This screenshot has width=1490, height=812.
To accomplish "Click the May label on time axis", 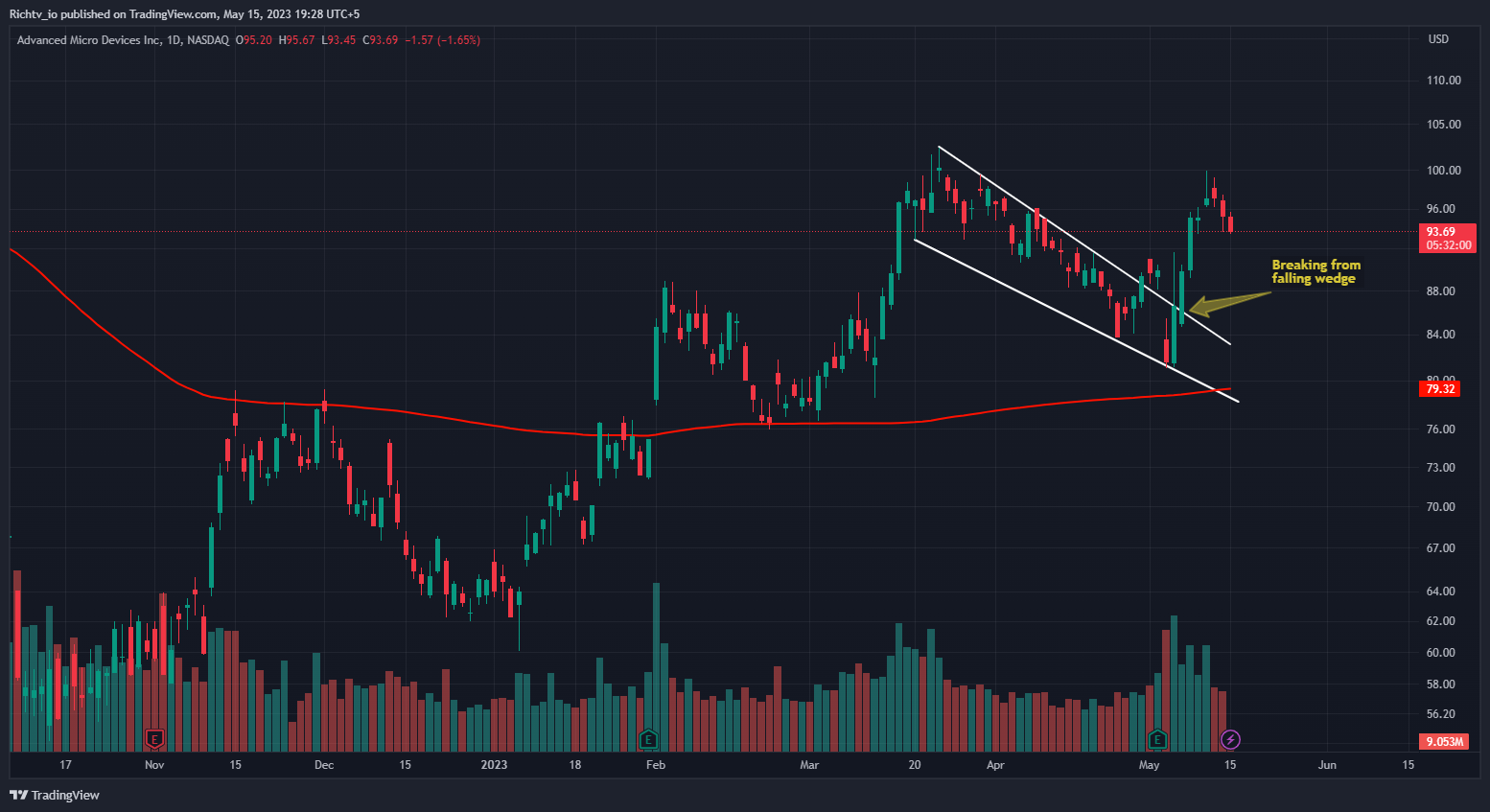I will (x=1149, y=765).
